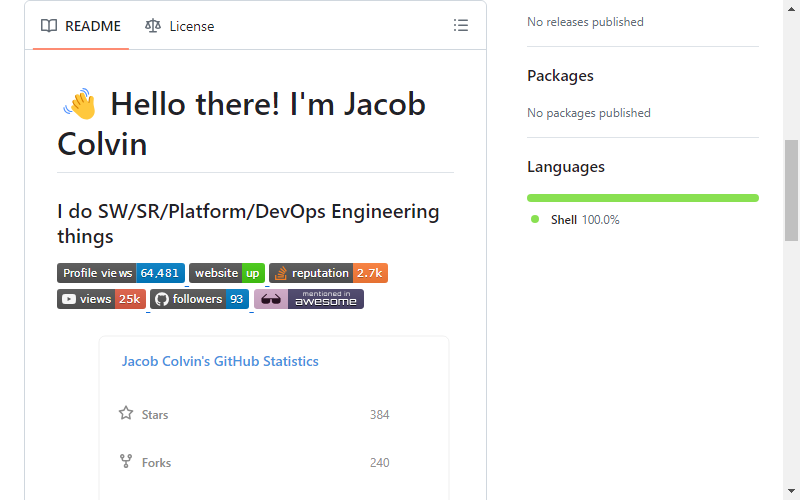800x500 pixels.
Task: Open the README outline list icon
Action: coord(461,26)
